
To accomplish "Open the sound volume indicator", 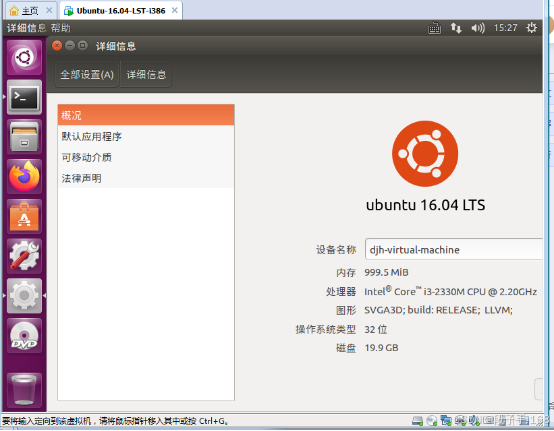I will [x=478, y=28].
